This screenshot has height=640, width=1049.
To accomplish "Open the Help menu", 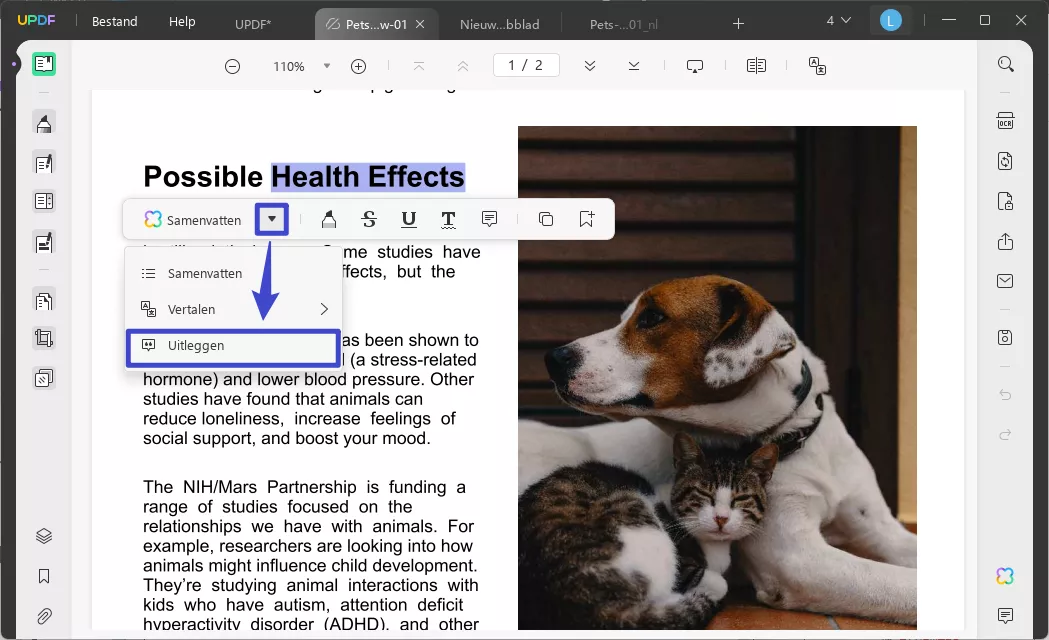I will click(182, 21).
